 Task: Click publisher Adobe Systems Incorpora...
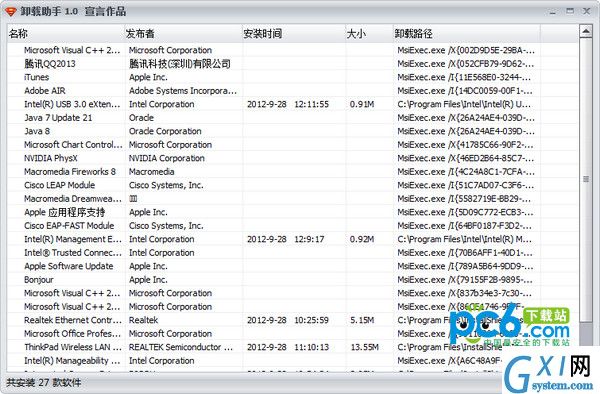click(183, 91)
